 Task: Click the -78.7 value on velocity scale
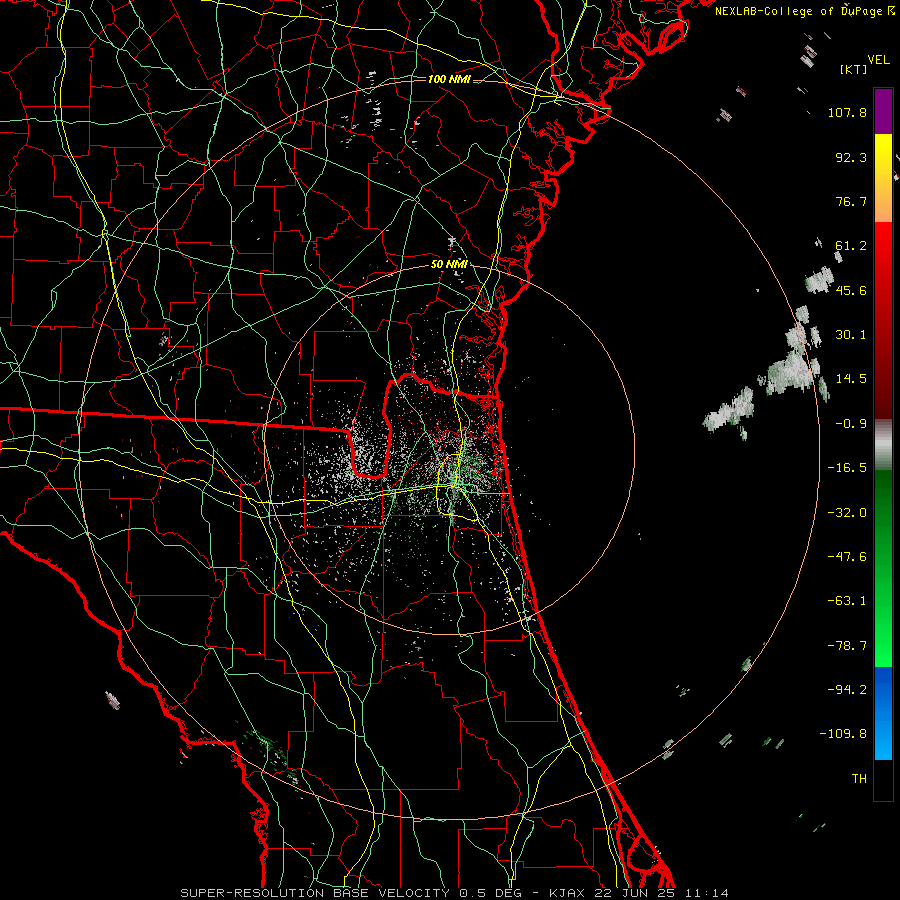click(847, 646)
